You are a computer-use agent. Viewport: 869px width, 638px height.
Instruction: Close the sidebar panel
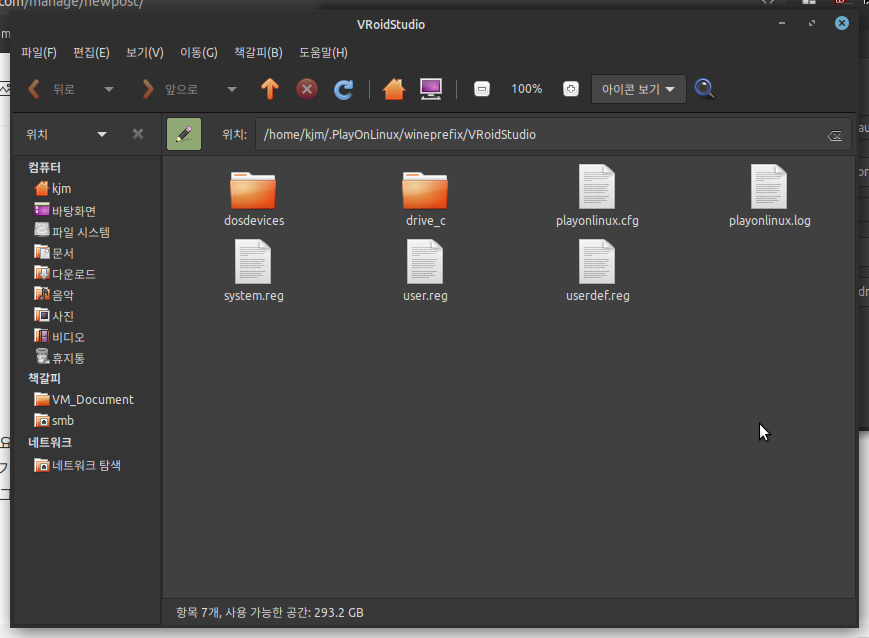(x=138, y=134)
